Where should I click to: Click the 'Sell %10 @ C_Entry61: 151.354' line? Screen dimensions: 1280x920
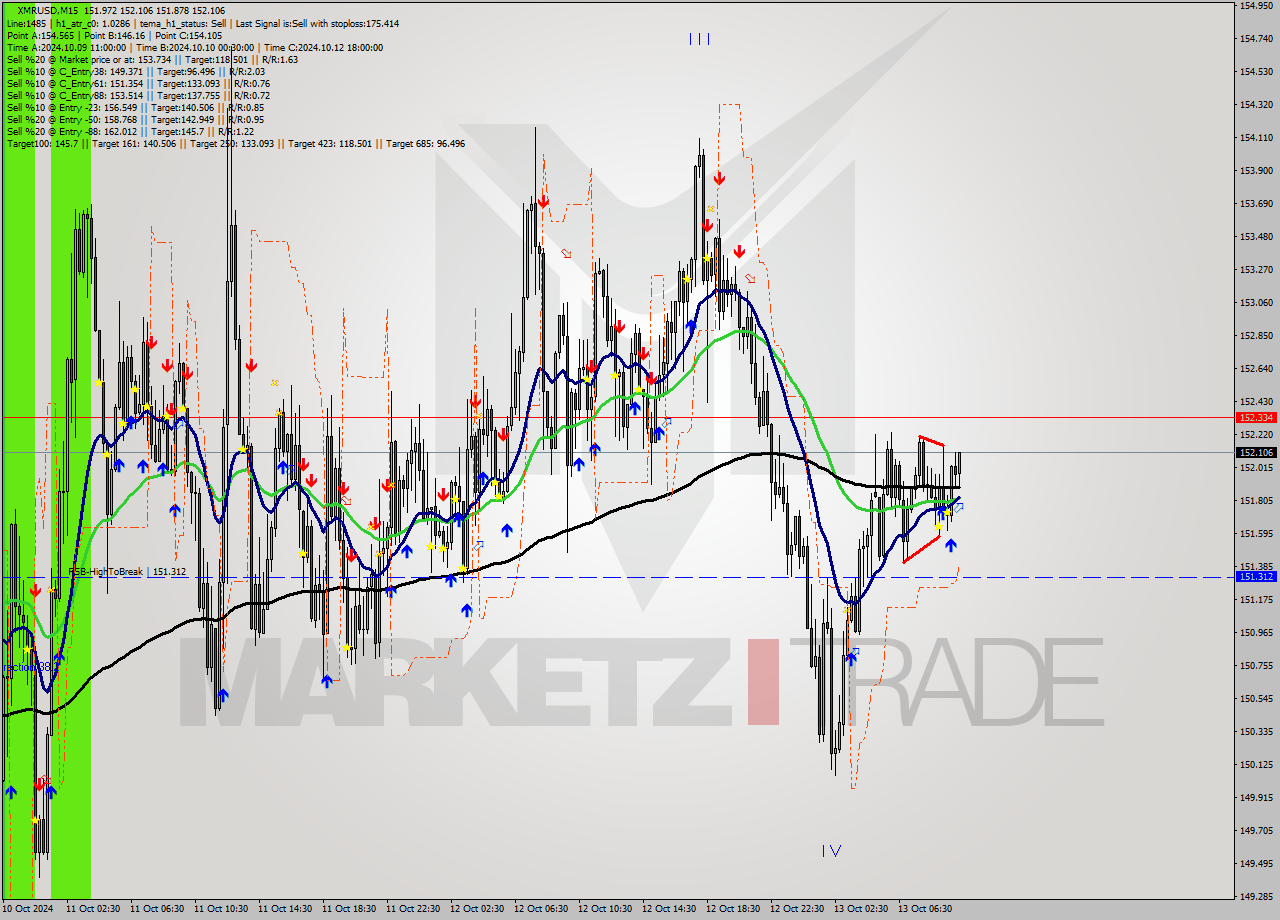(138, 83)
